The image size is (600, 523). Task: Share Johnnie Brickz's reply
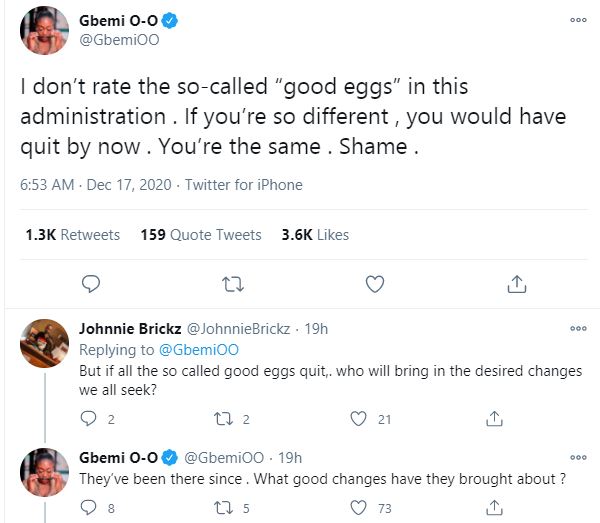[493, 418]
